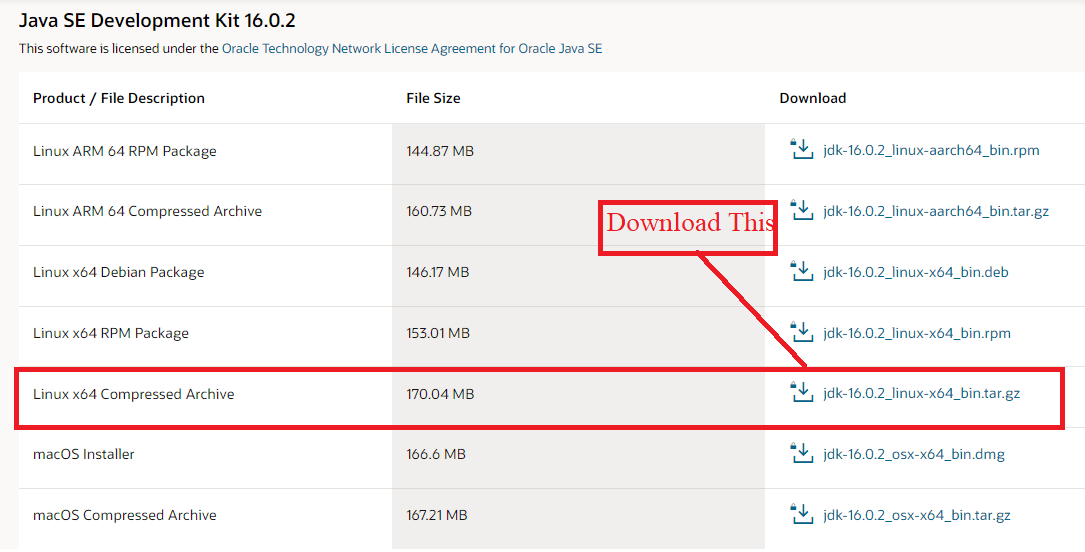The width and height of the screenshot is (1085, 552).
Task: Select Linux ARM 64 Compressed Archive text
Action: [x=147, y=212]
